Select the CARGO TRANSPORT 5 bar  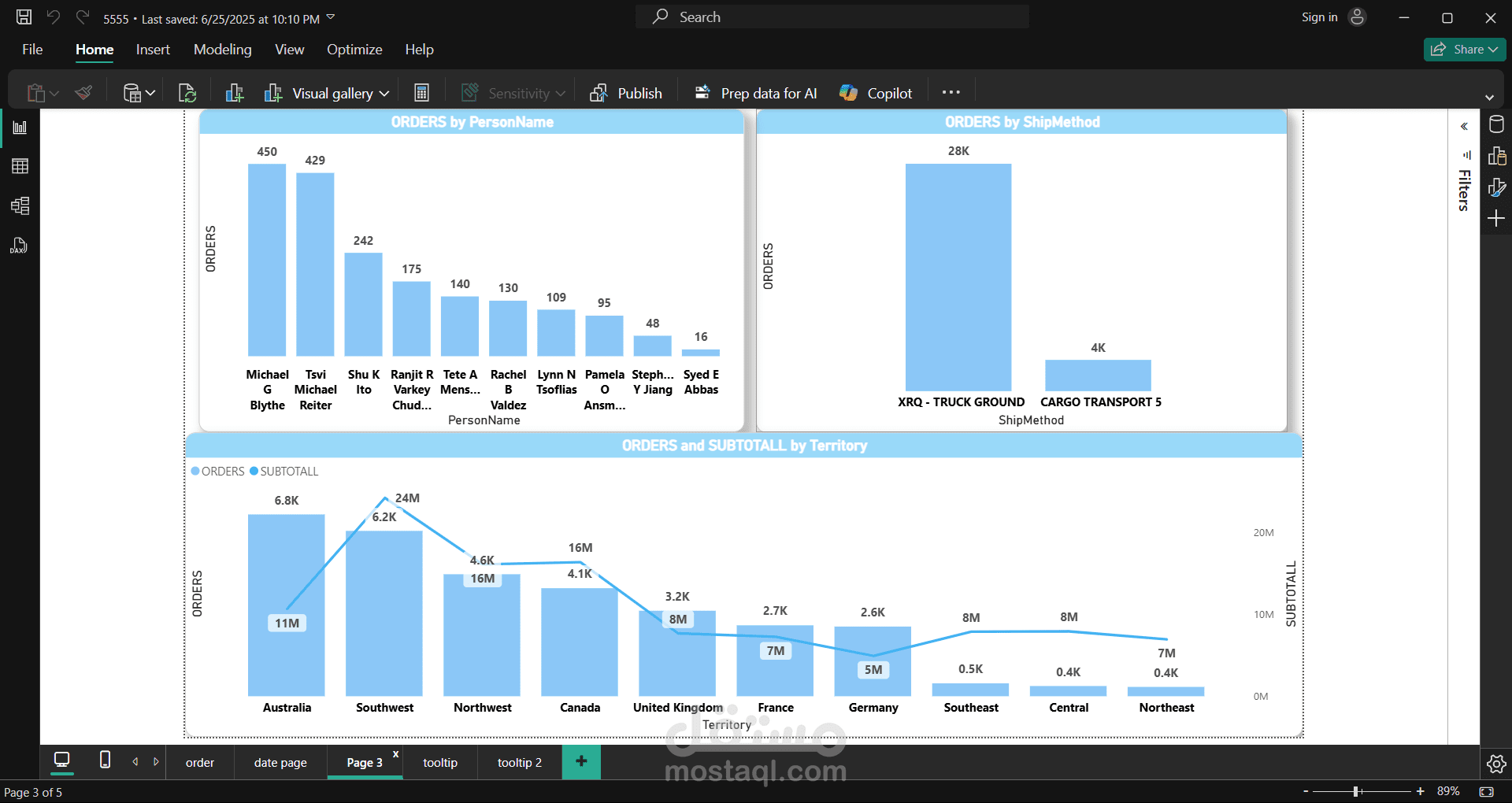1098,376
